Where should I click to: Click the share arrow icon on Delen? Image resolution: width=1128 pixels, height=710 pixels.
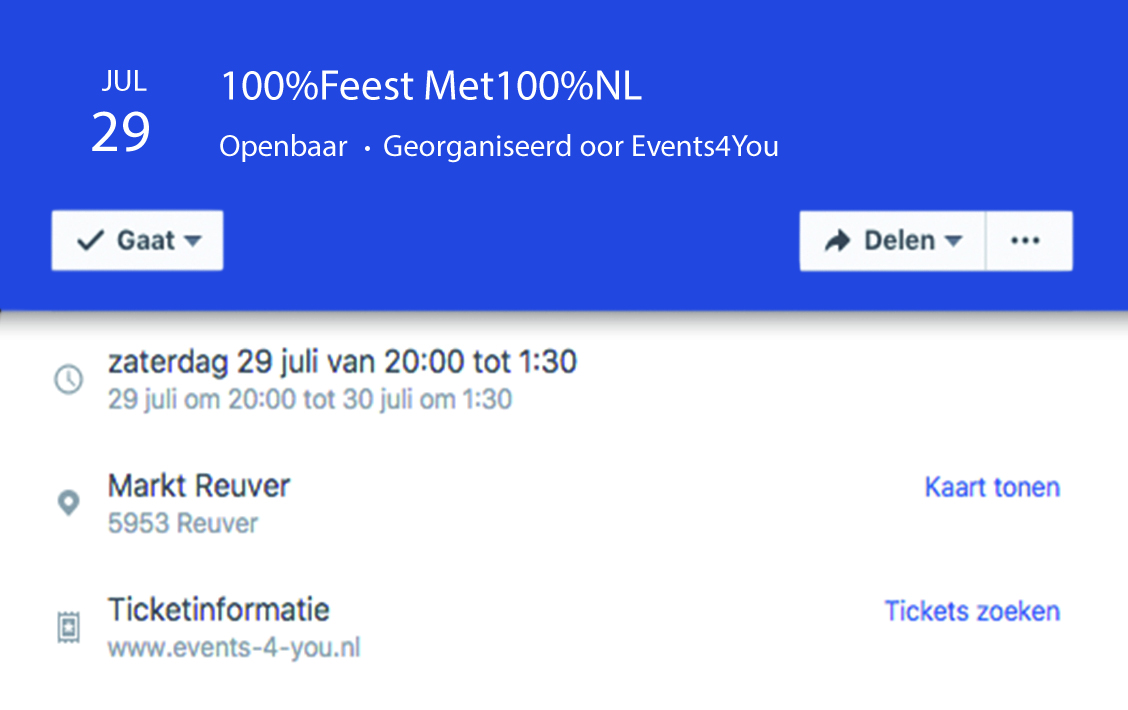[837, 241]
